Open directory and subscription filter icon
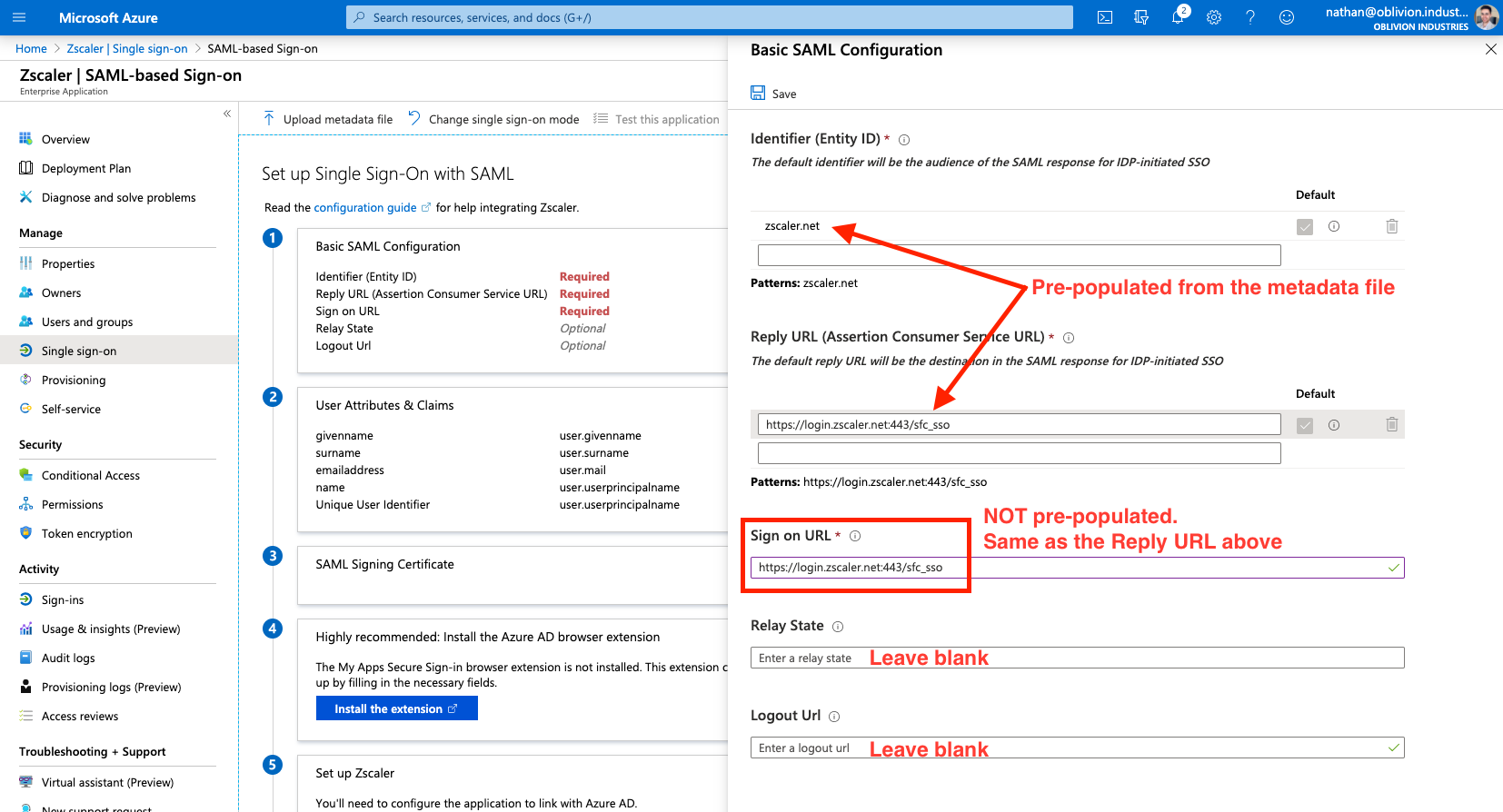1503x812 pixels. pos(1141,17)
